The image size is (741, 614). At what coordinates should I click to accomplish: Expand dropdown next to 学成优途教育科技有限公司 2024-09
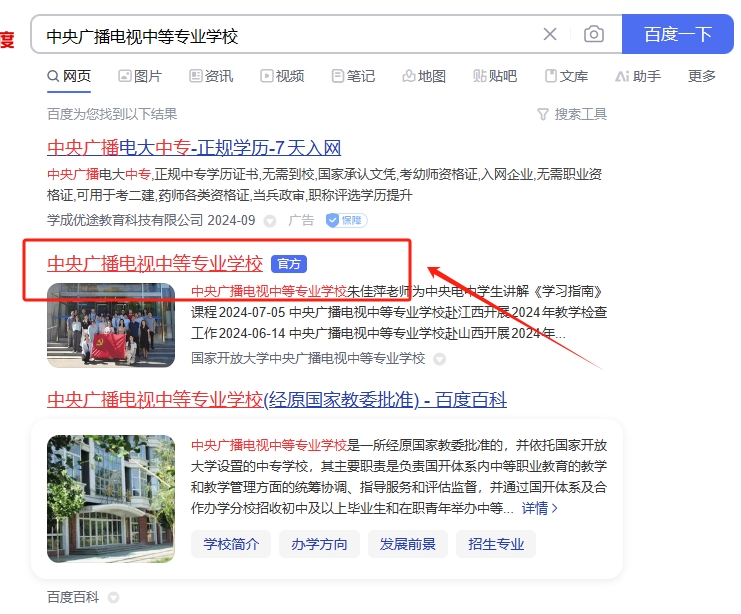point(270,221)
